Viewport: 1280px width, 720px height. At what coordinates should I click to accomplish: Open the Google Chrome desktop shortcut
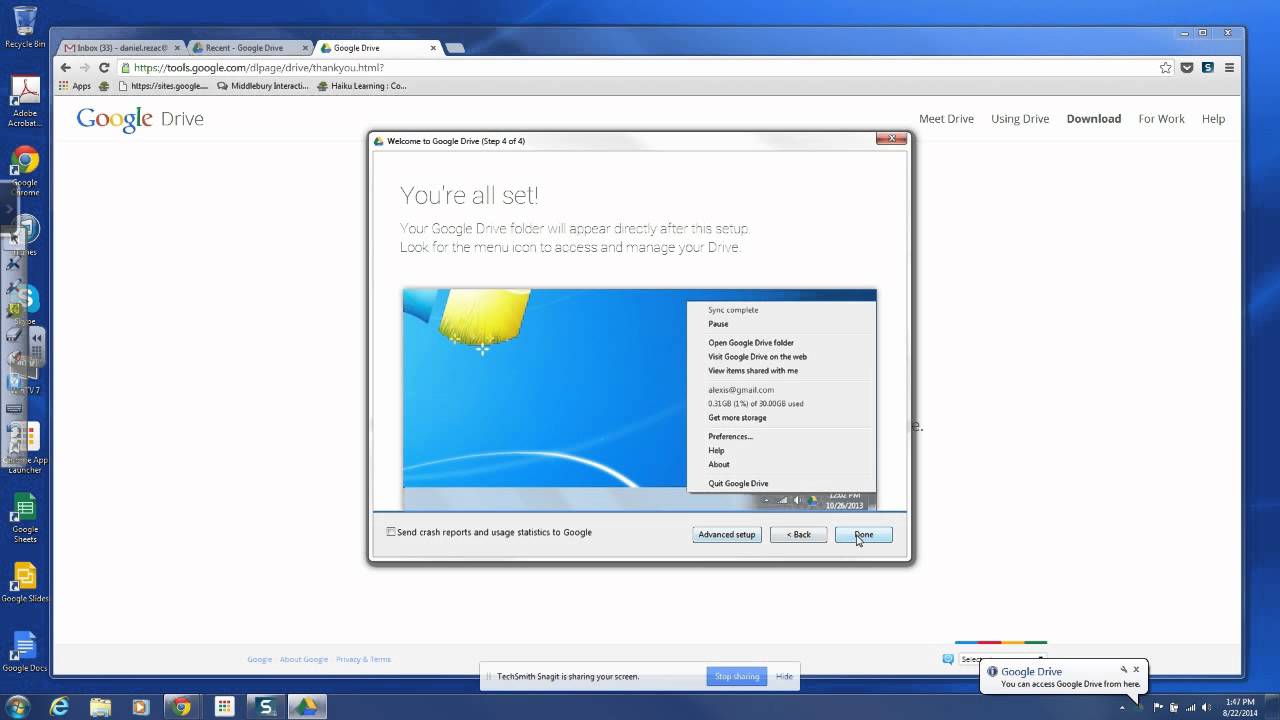[x=25, y=172]
